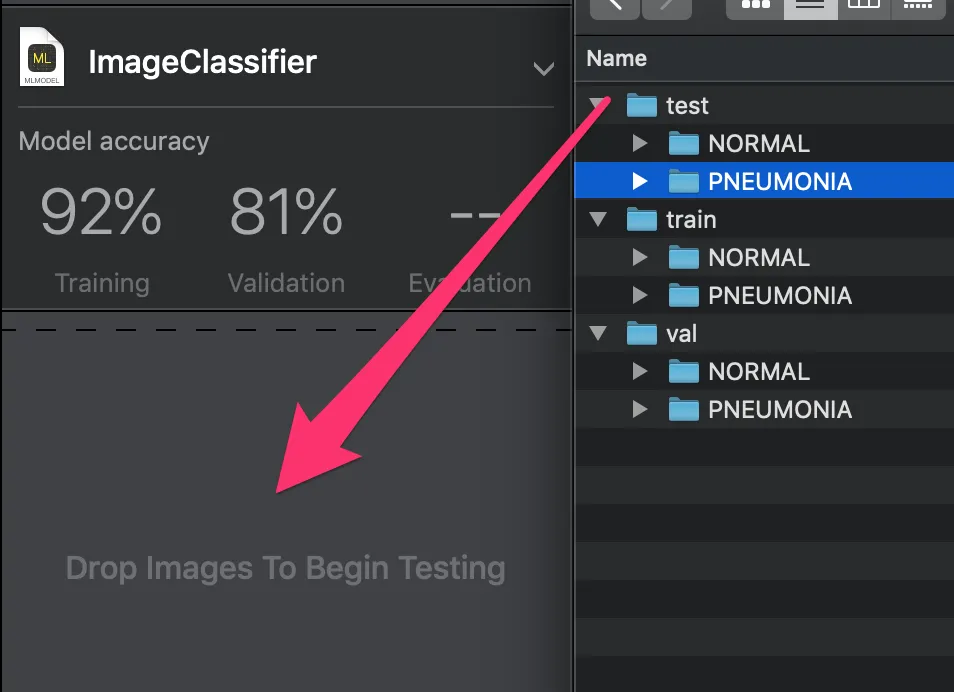Collapse the val folder disclosure triangle
This screenshot has width=954, height=692.
click(599, 333)
